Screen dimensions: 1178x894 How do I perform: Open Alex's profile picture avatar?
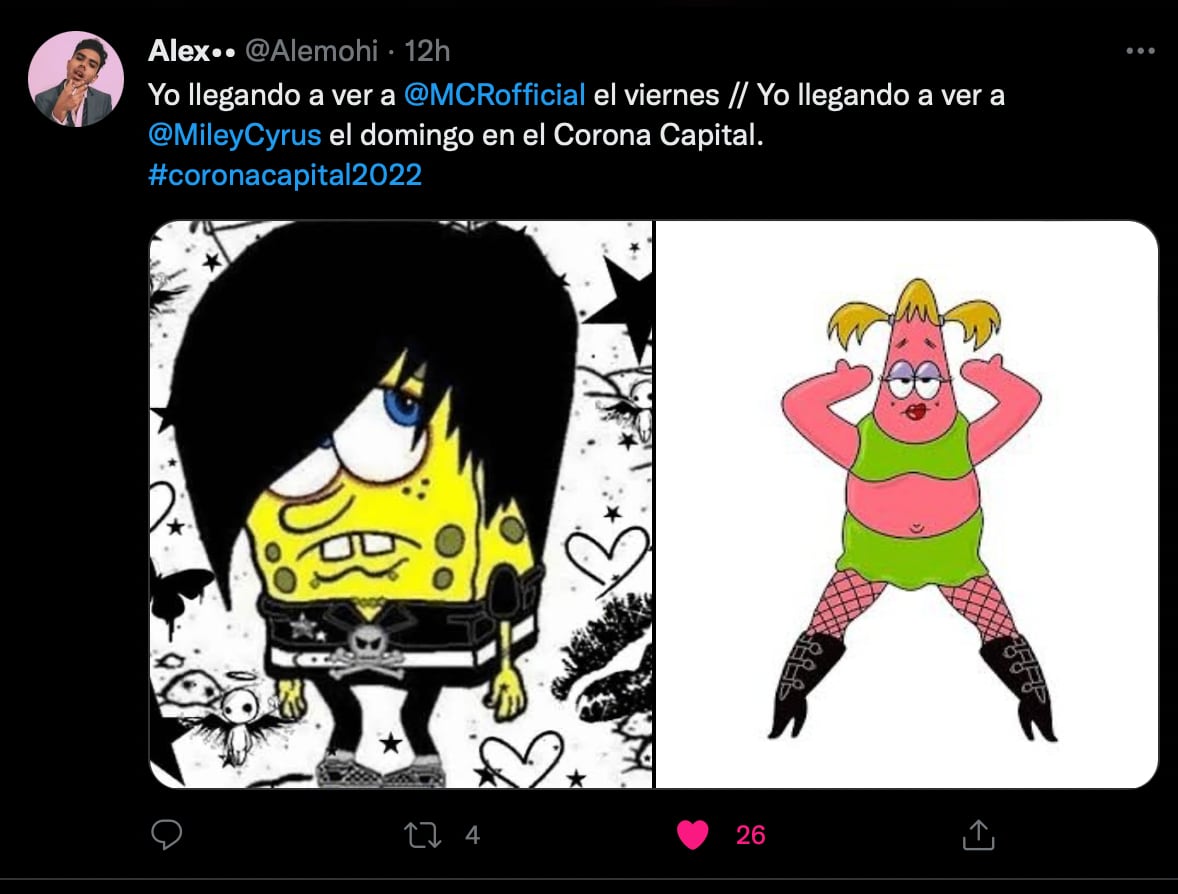click(x=76, y=79)
